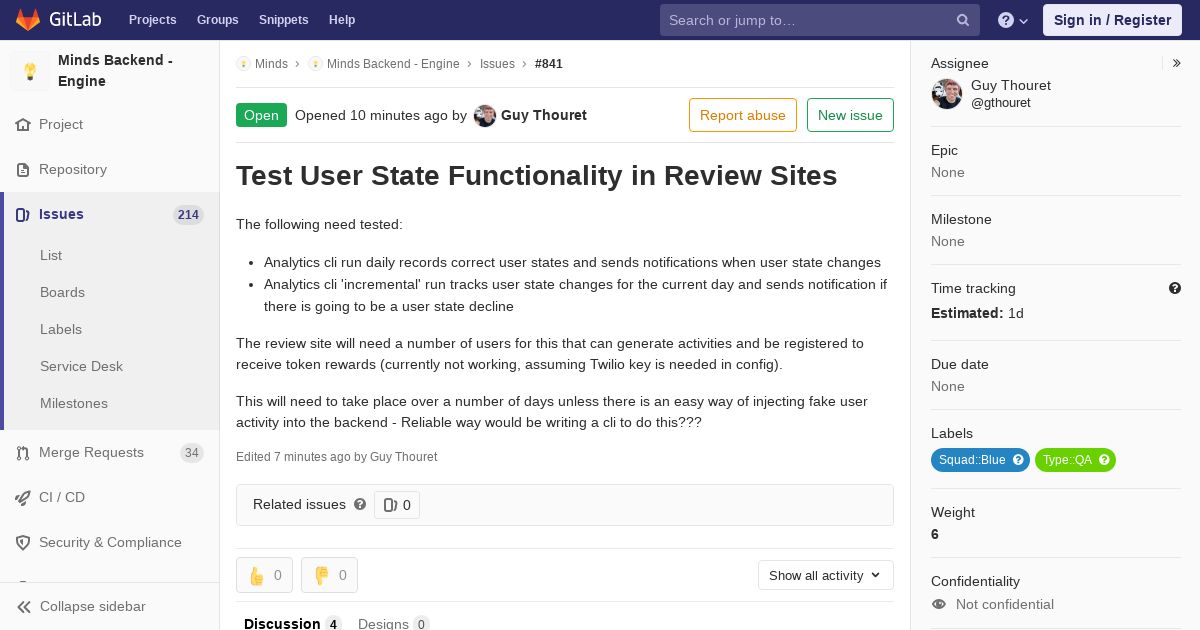Open the Minds breadcrumb link
Image resolution: width=1200 pixels, height=630 pixels.
271,64
